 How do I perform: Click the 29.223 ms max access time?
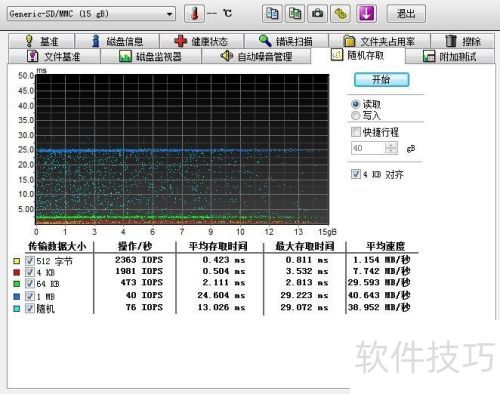[x=304, y=295]
